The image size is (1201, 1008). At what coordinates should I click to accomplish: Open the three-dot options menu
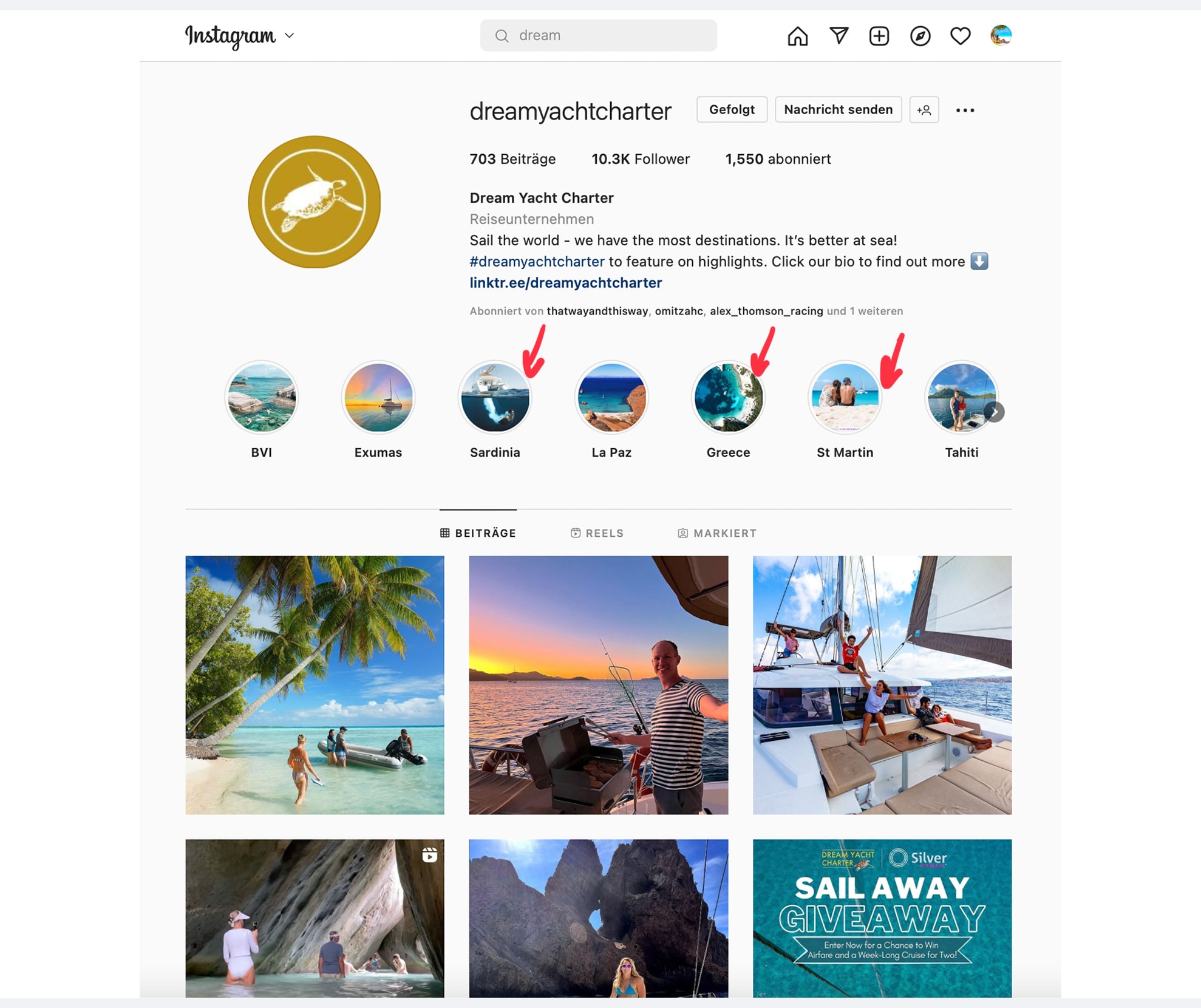[965, 110]
